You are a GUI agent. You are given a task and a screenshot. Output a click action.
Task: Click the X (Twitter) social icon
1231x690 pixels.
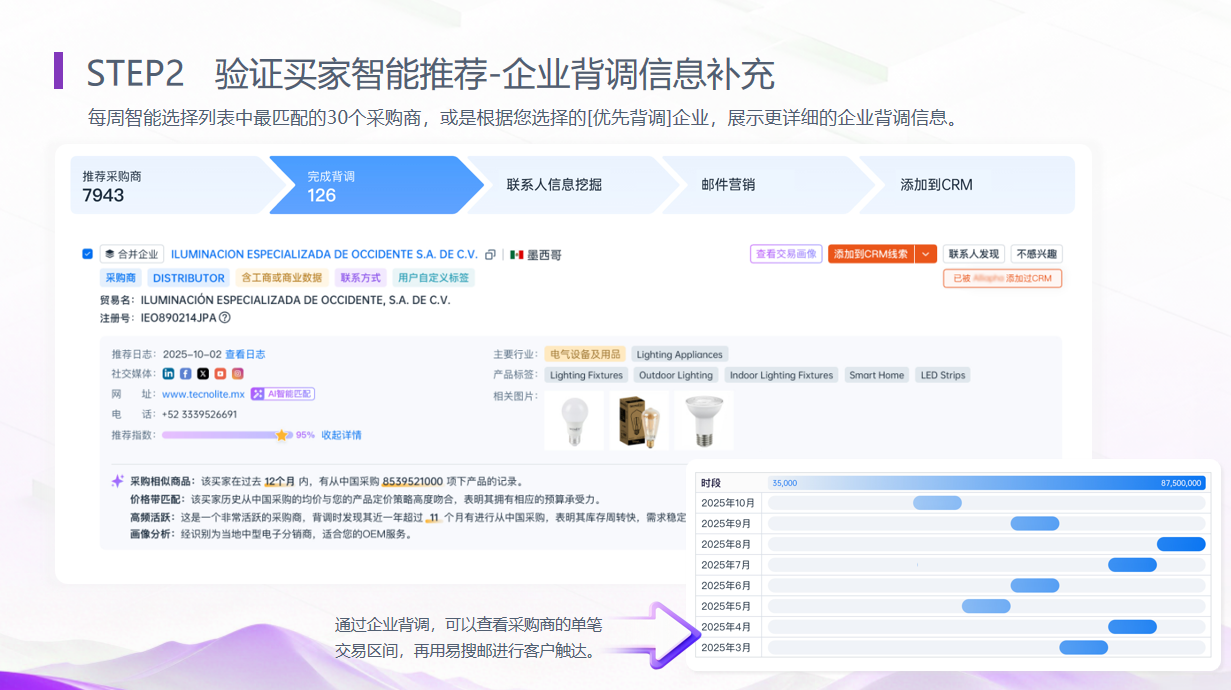[203, 373]
